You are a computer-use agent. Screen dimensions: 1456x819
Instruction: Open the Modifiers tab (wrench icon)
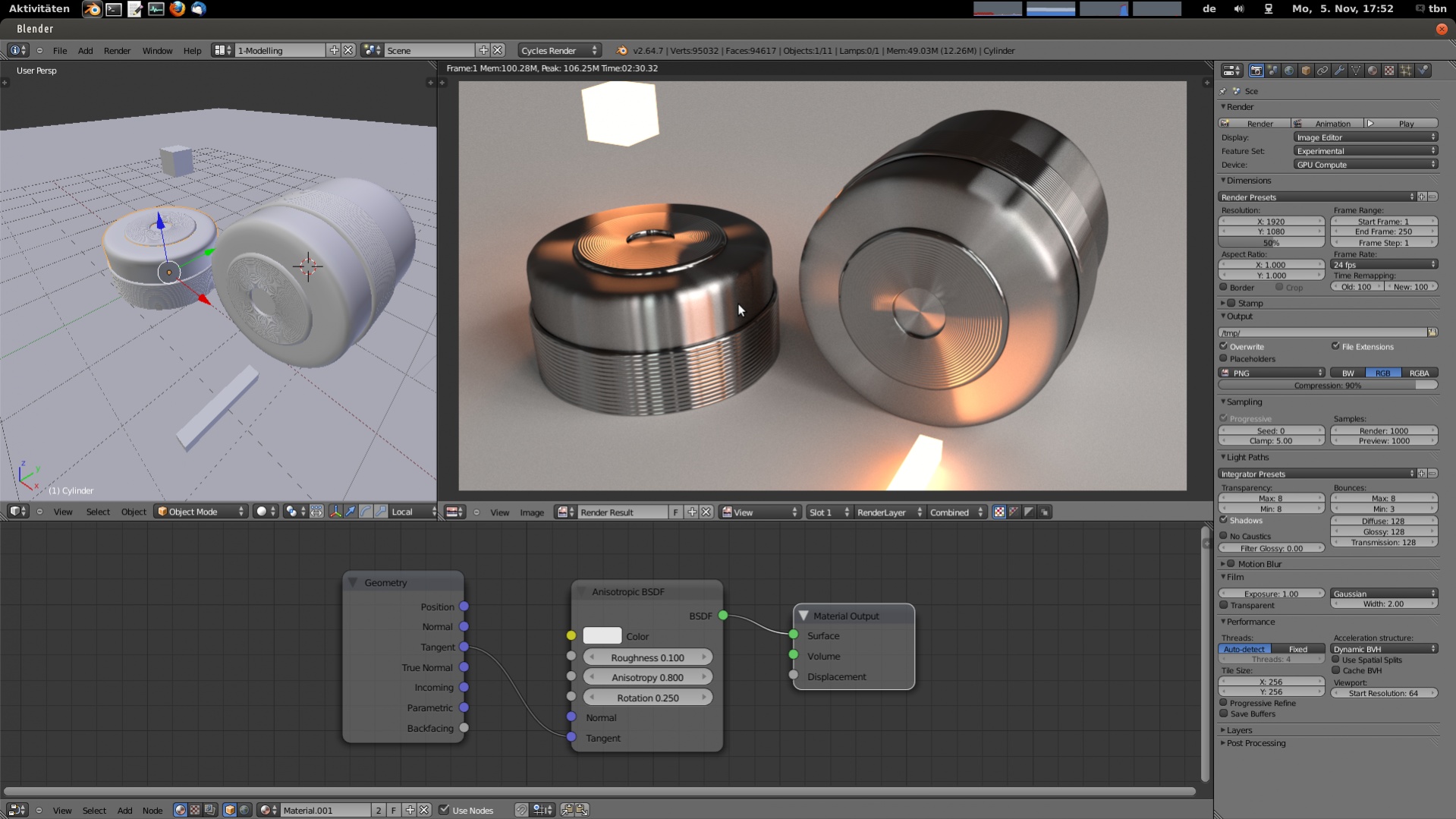(1339, 71)
